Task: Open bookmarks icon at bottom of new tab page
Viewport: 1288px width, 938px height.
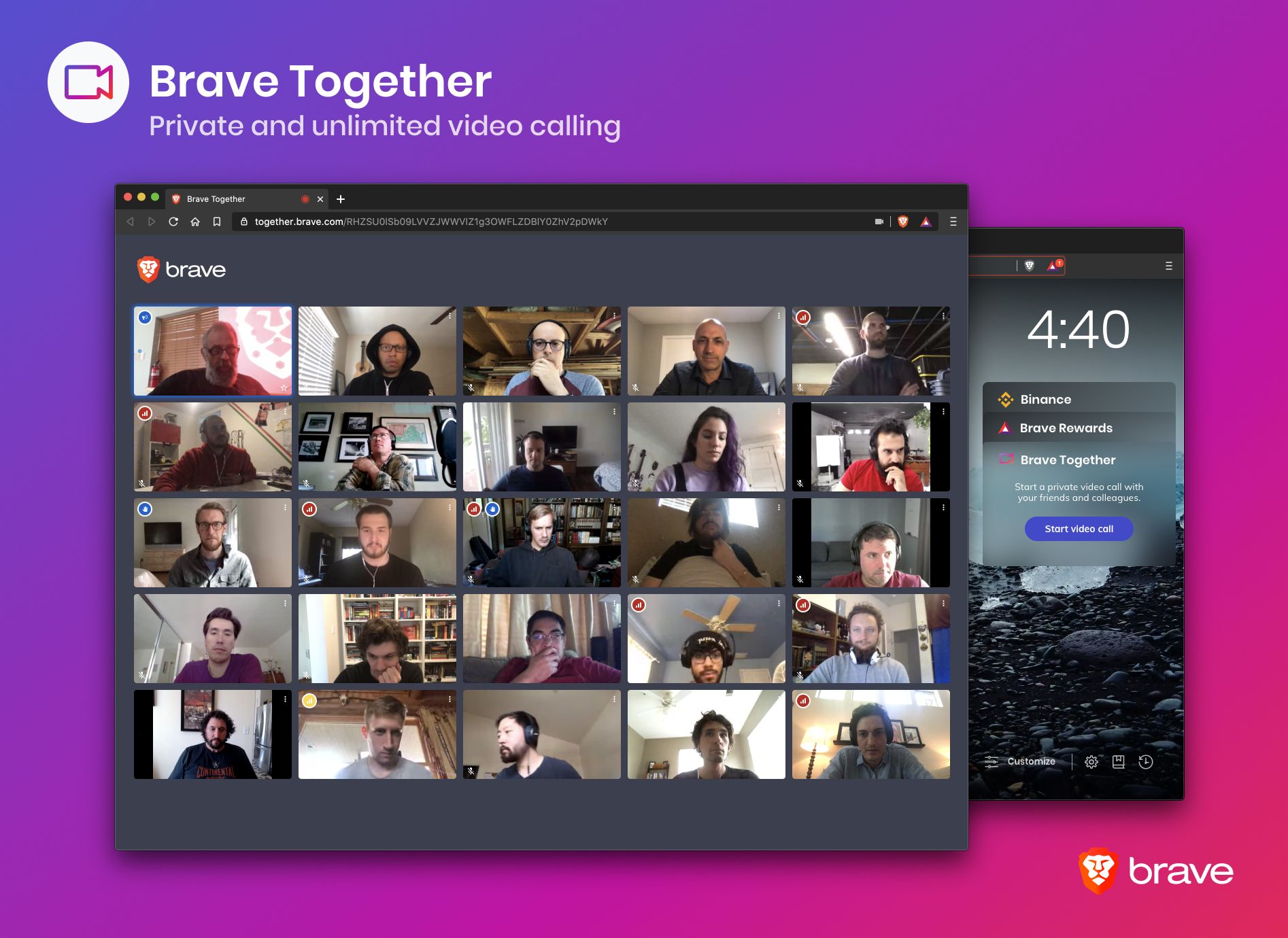Action: click(1119, 762)
